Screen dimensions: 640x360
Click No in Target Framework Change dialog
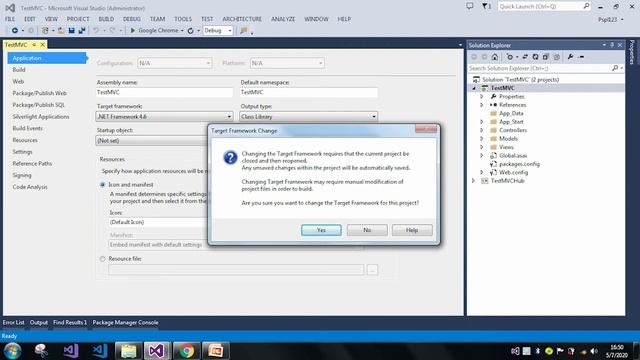pyautogui.click(x=367, y=230)
